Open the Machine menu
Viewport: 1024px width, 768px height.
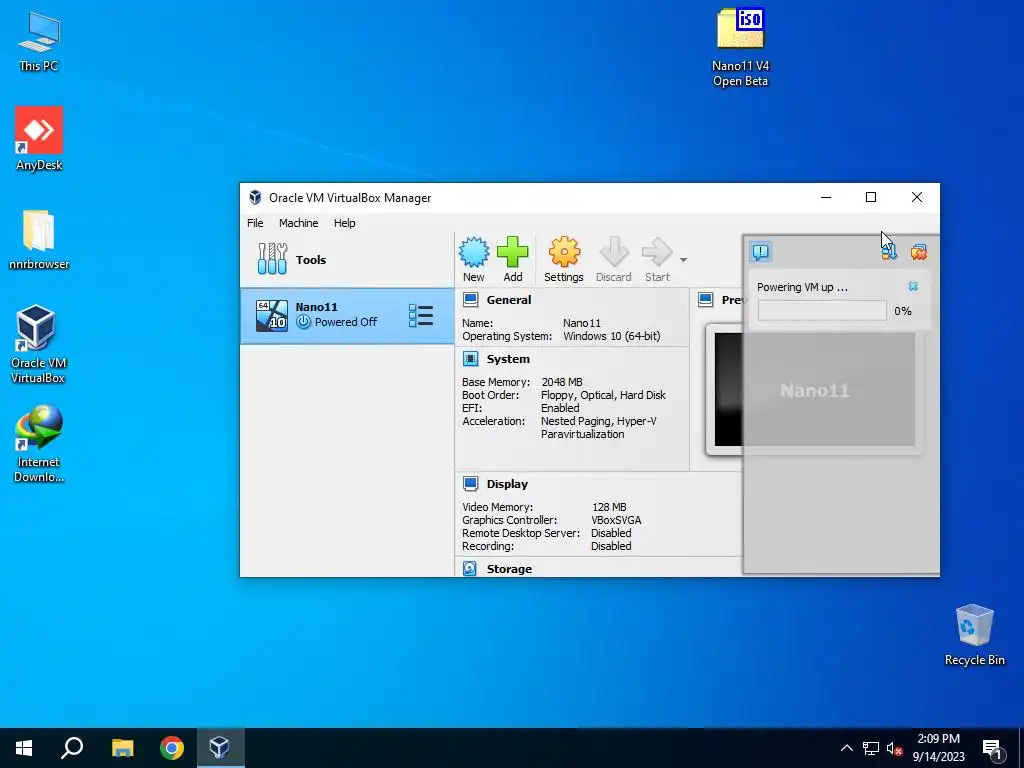[298, 223]
